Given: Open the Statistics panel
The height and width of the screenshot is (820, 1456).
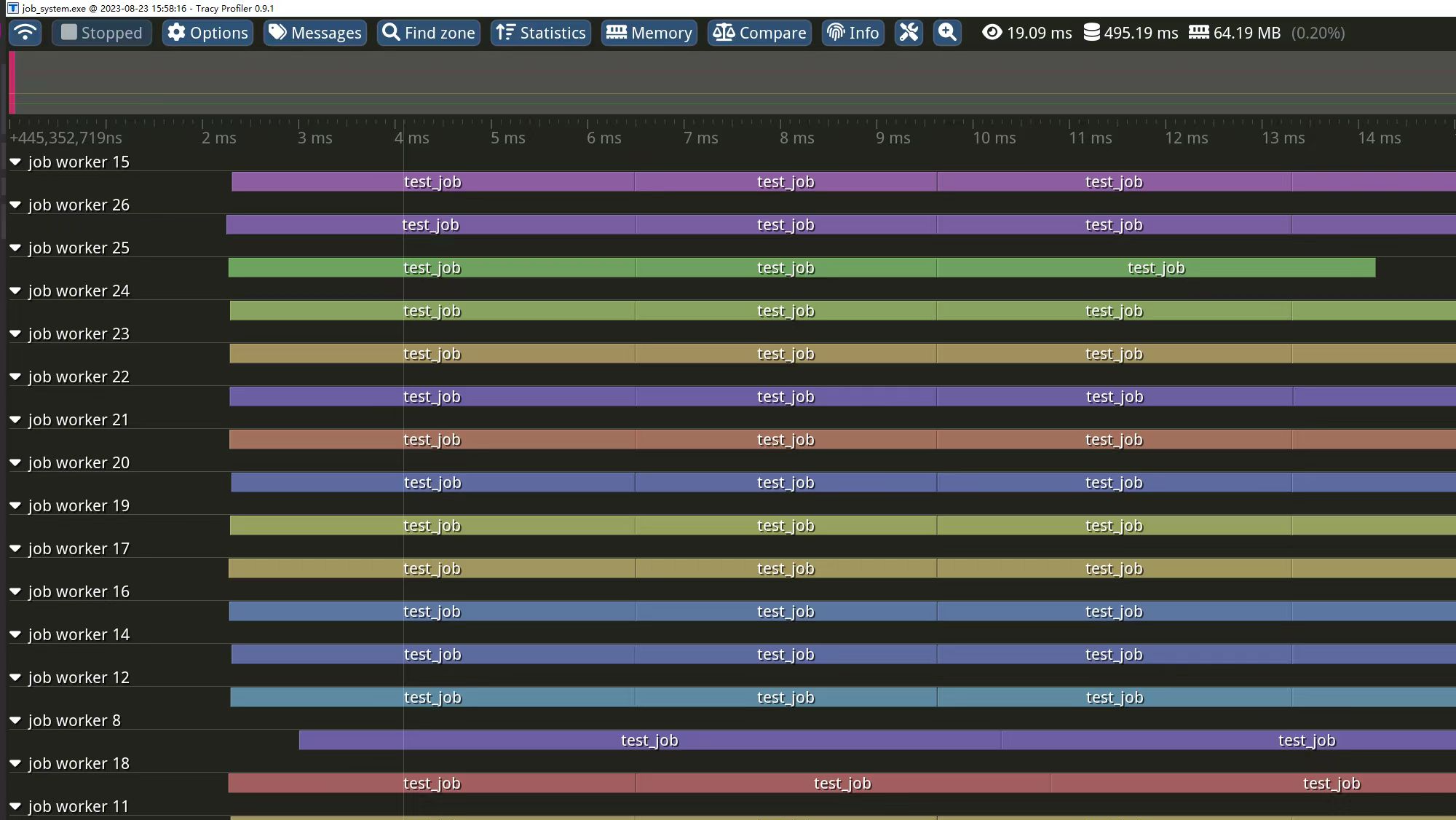Looking at the screenshot, I should pyautogui.click(x=541, y=32).
